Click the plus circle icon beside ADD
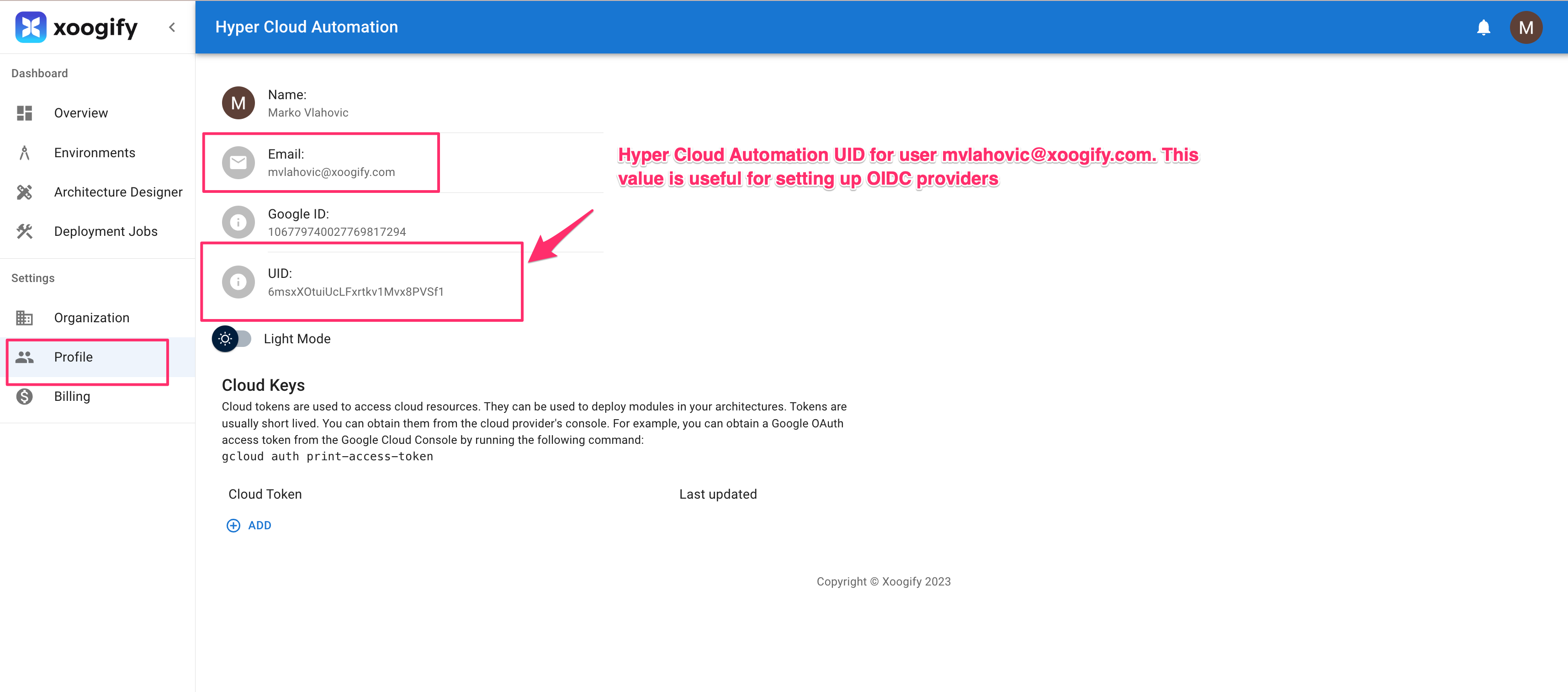Image resolution: width=1568 pixels, height=692 pixels. pyautogui.click(x=233, y=526)
